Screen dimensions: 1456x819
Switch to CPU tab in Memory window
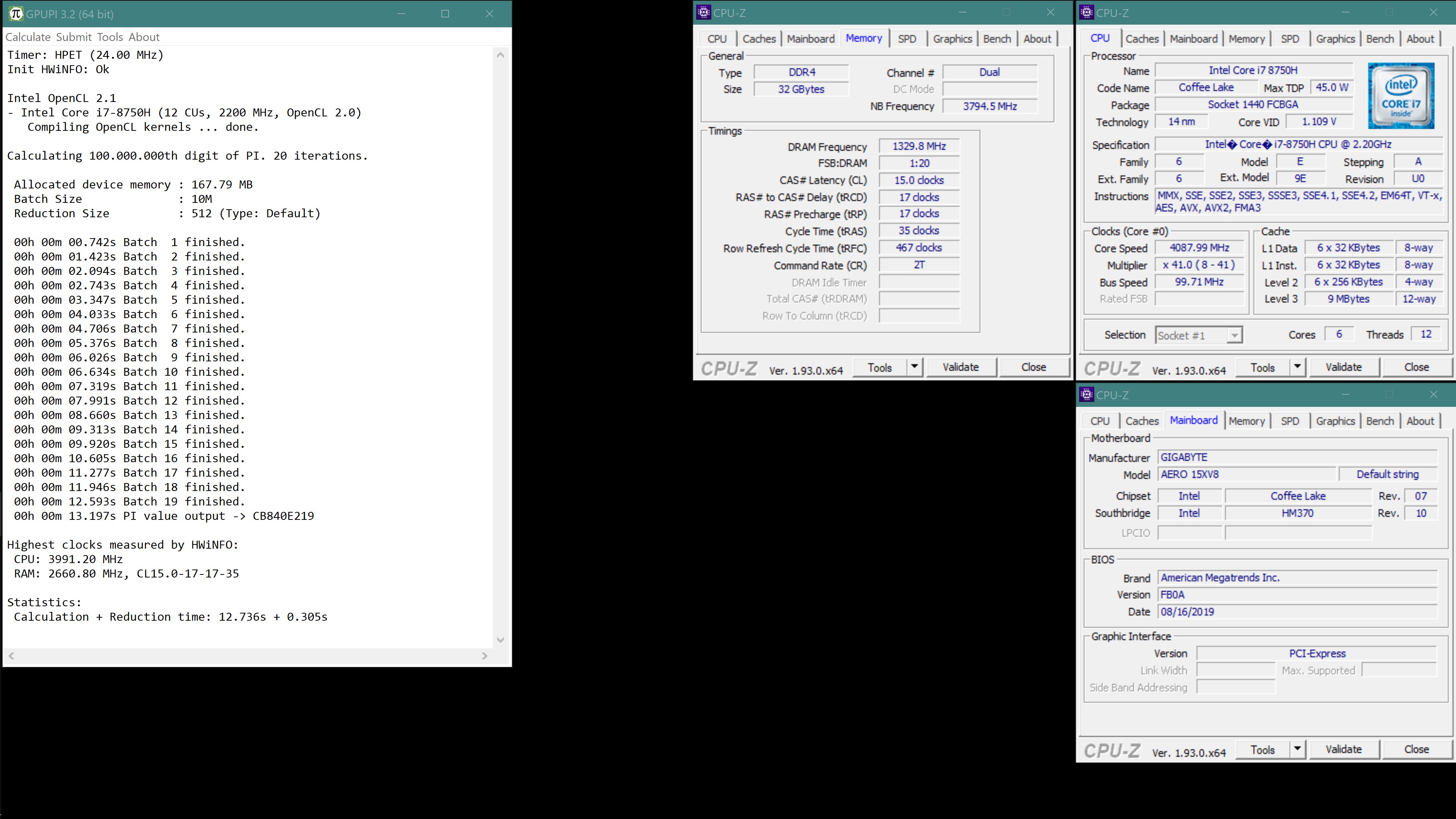(x=717, y=38)
